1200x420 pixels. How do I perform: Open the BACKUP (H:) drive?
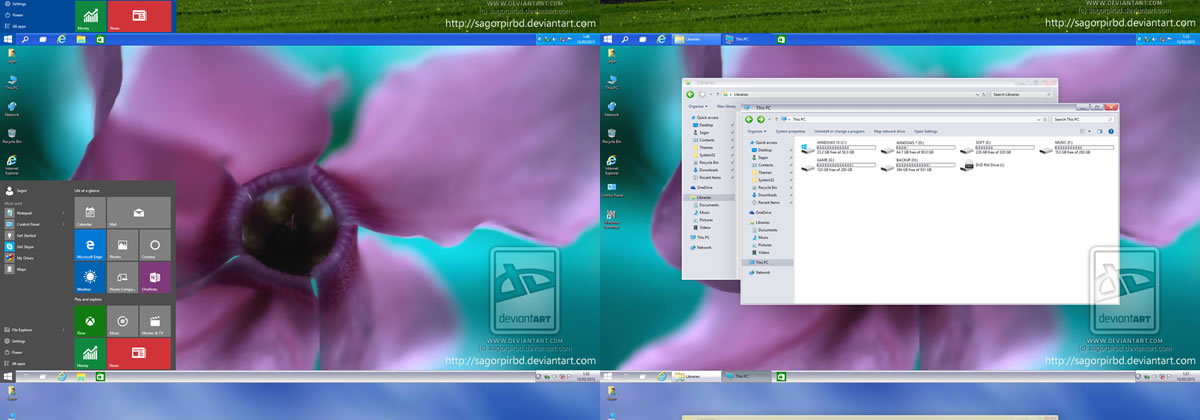tap(916, 165)
